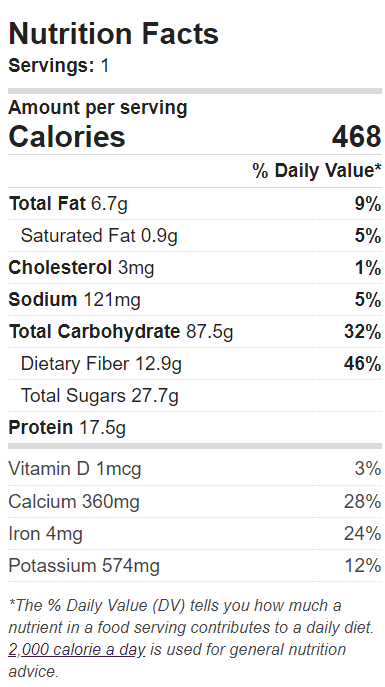Click the % Daily Value* header
The height and width of the screenshot is (687, 385).
[317, 170]
